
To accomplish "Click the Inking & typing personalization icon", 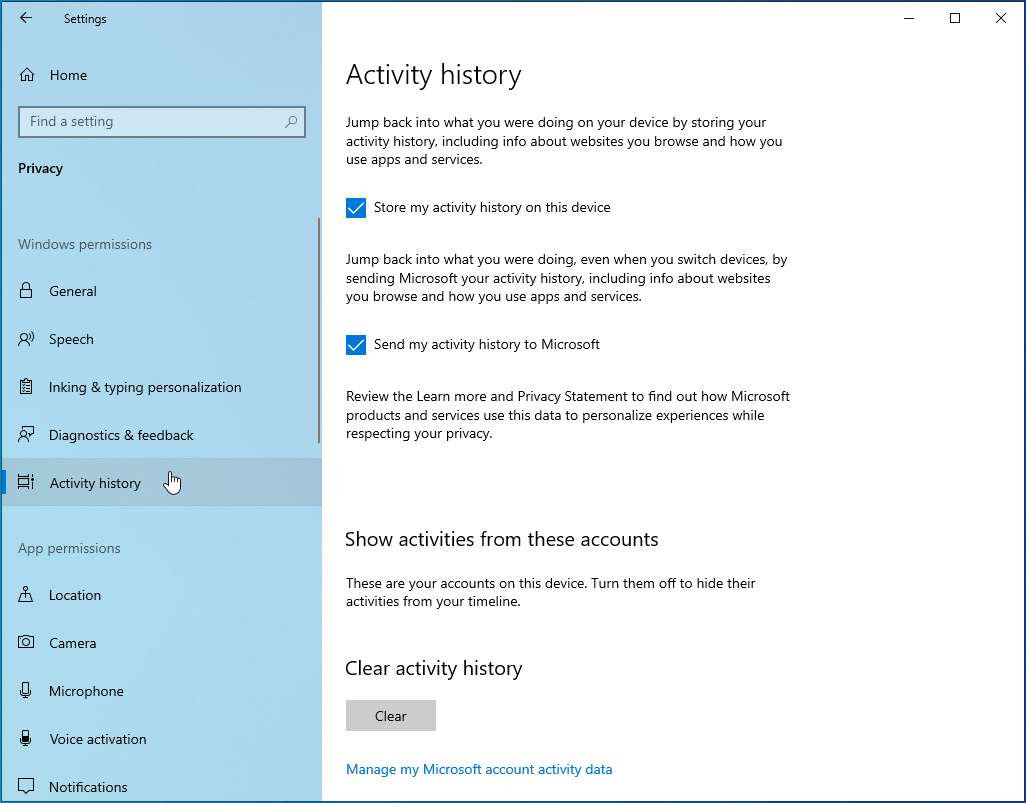I will pyautogui.click(x=27, y=387).
